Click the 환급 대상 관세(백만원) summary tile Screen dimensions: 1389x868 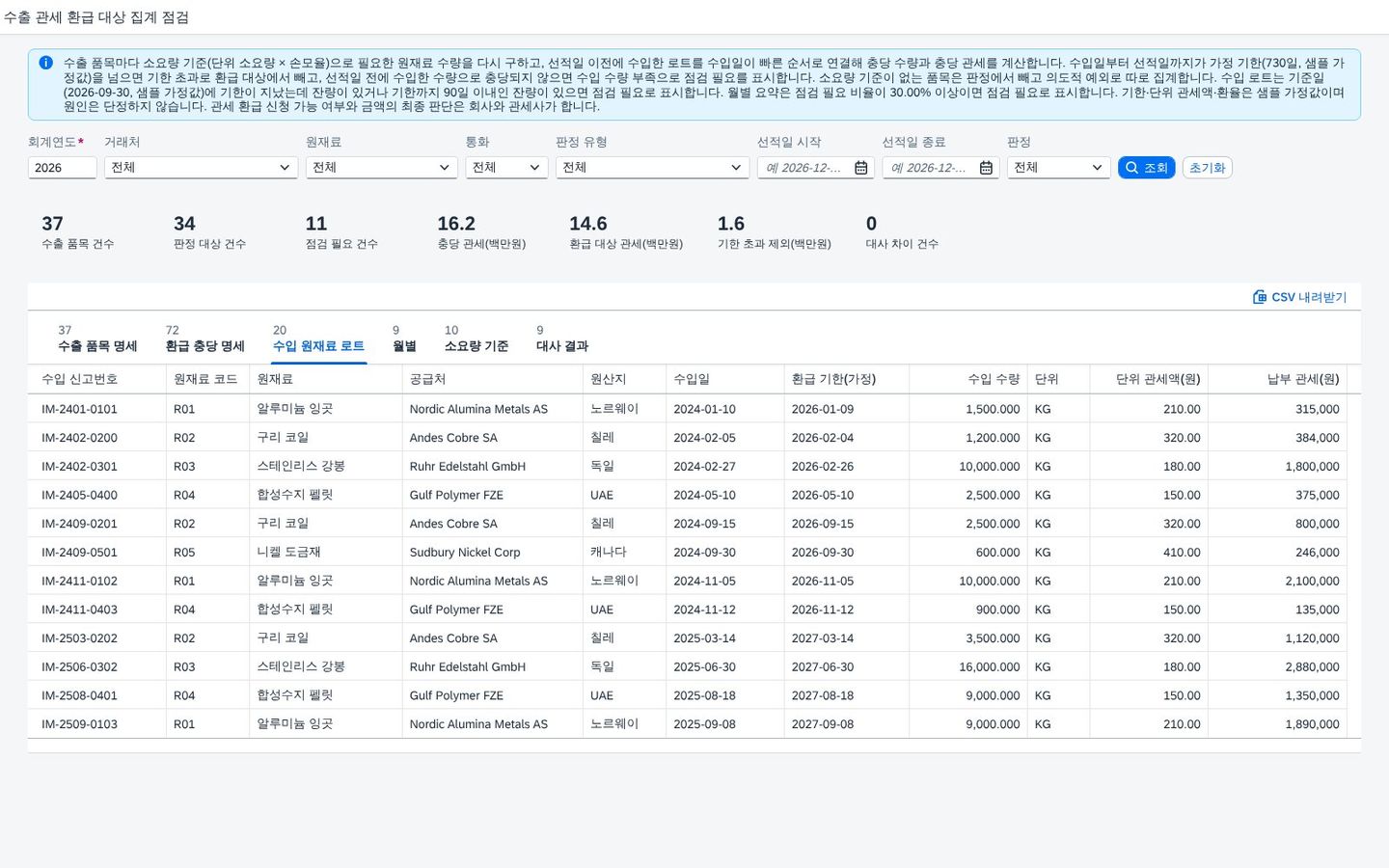(x=626, y=232)
